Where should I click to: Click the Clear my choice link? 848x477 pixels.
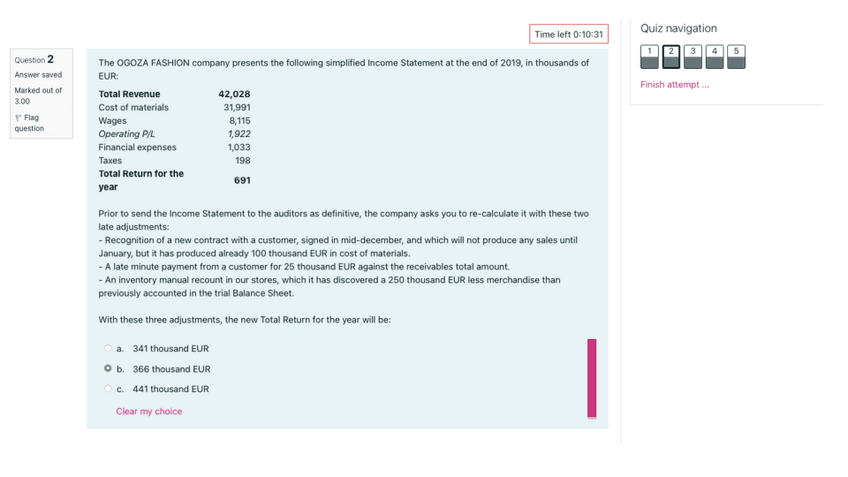click(x=149, y=411)
